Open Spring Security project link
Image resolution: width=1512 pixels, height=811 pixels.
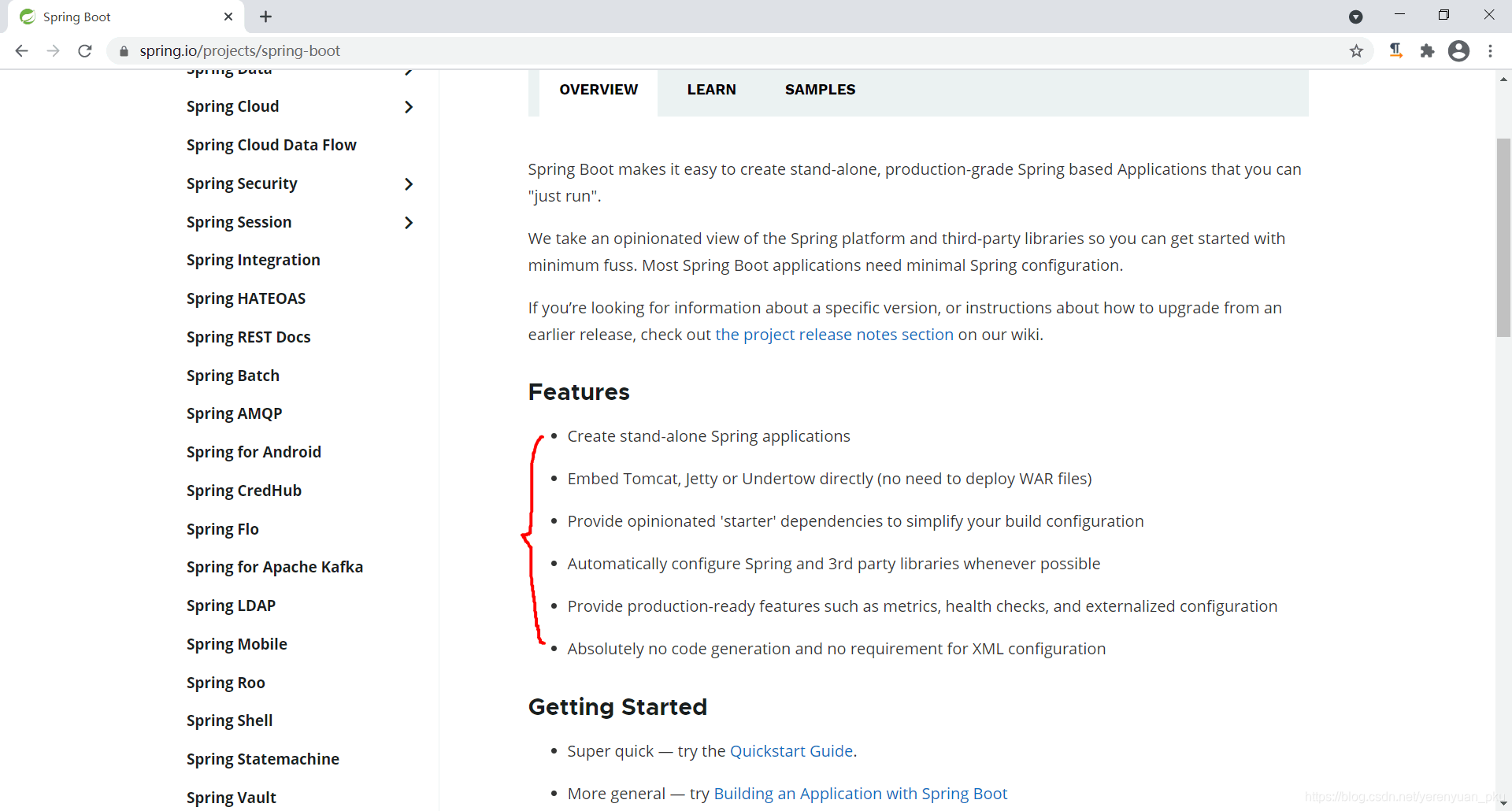[242, 184]
